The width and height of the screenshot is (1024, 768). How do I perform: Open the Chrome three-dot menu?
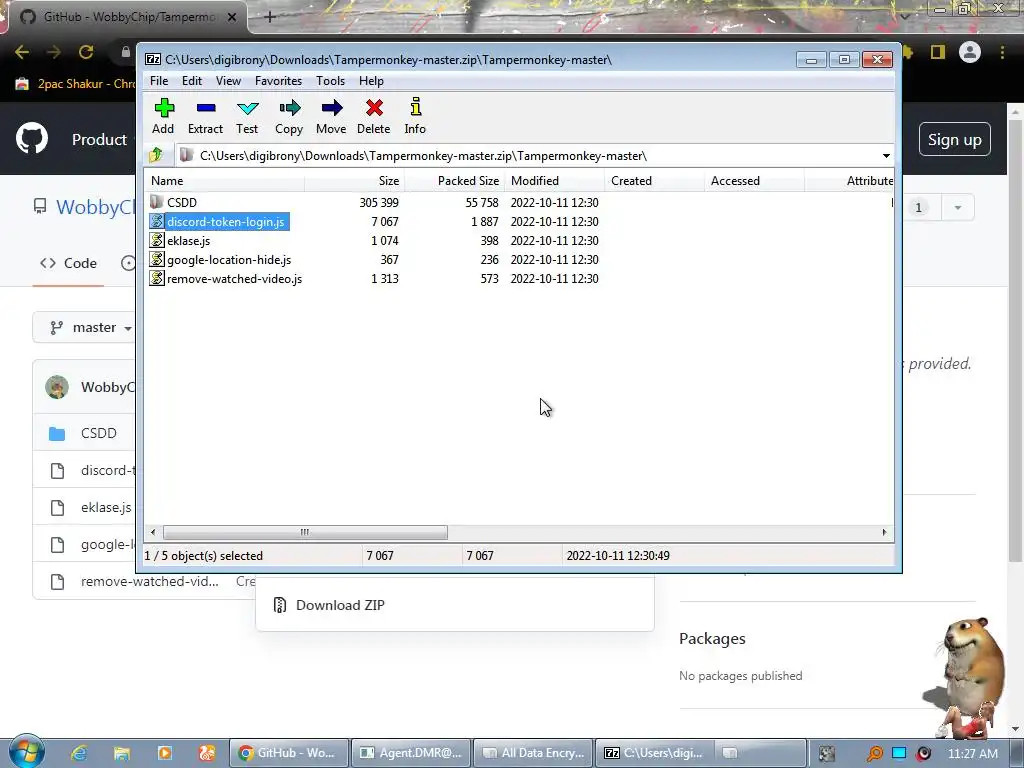(1002, 52)
